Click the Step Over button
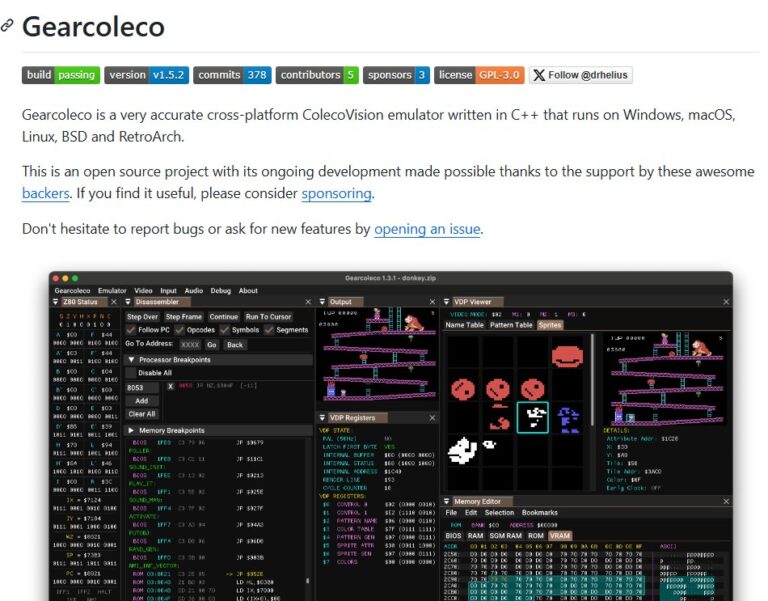This screenshot has width=768, height=601. pos(143,317)
